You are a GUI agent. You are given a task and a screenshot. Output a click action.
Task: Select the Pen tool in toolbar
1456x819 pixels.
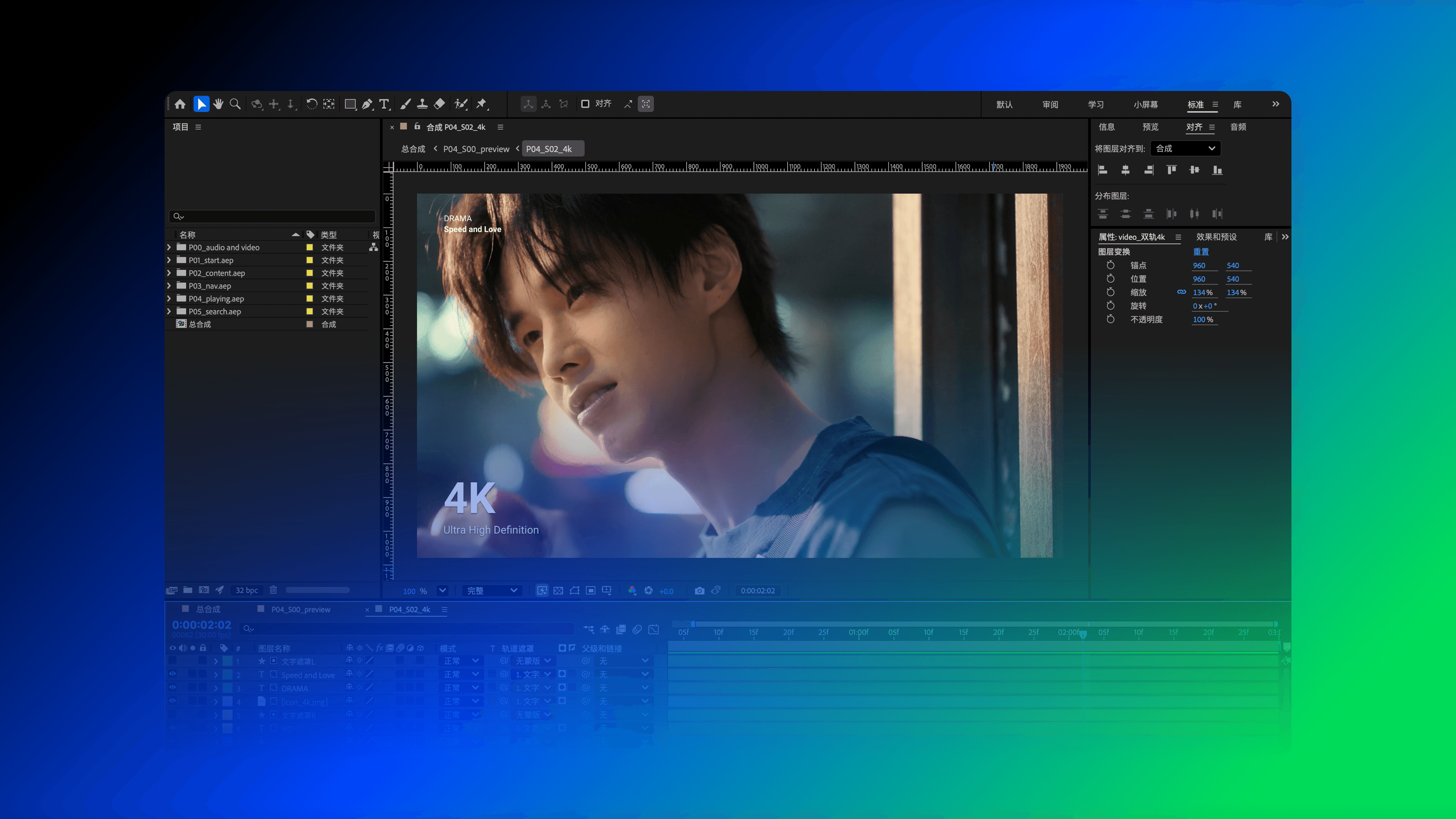point(367,104)
